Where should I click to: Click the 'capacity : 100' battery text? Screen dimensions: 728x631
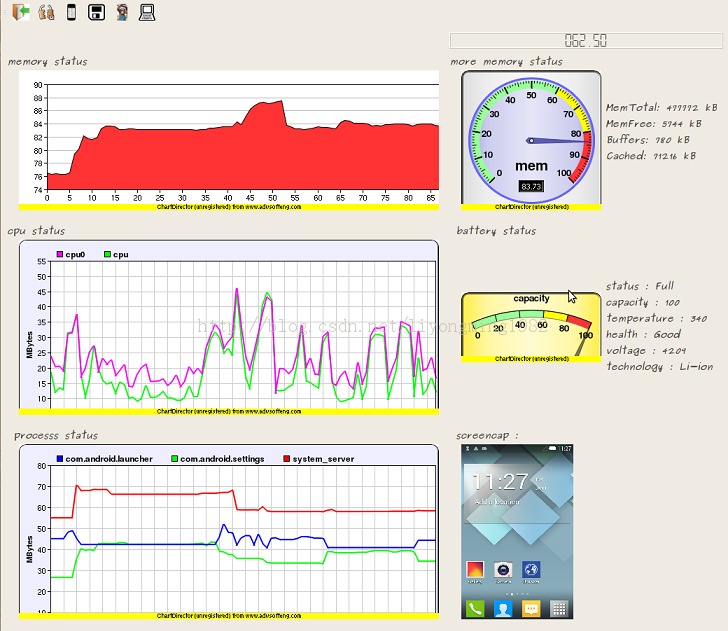643,302
